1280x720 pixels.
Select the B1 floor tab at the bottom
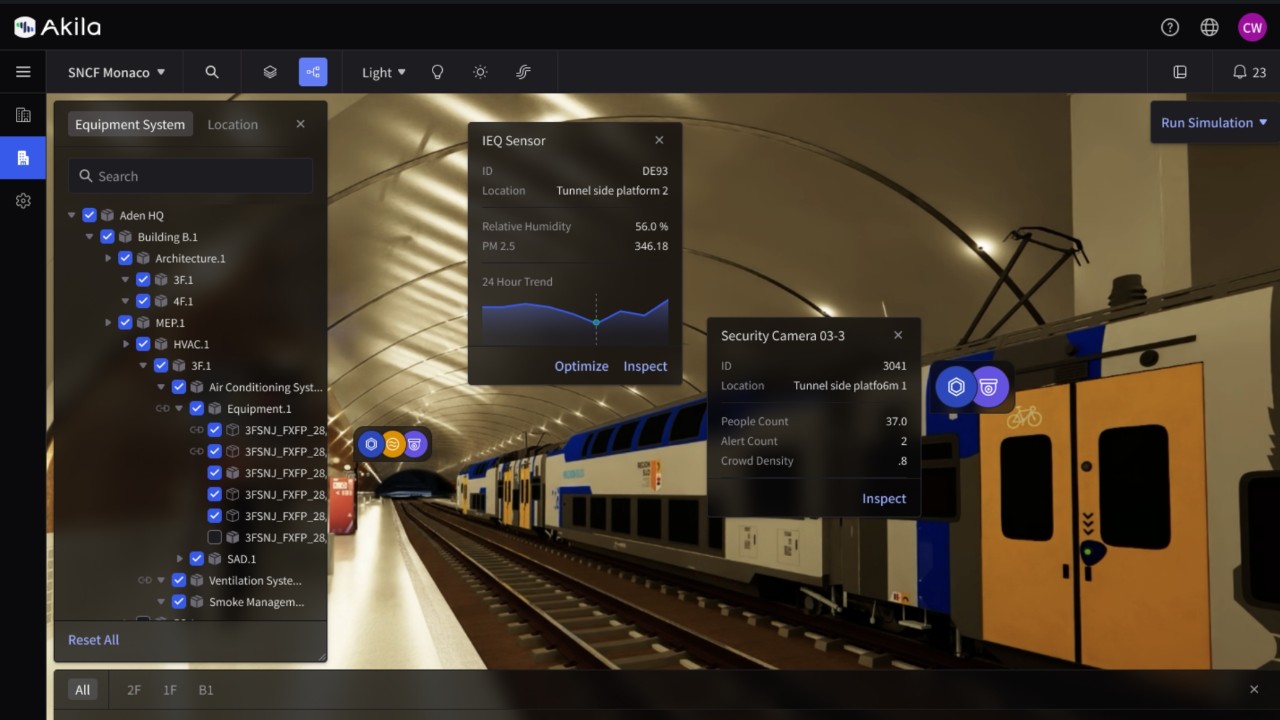tap(205, 689)
